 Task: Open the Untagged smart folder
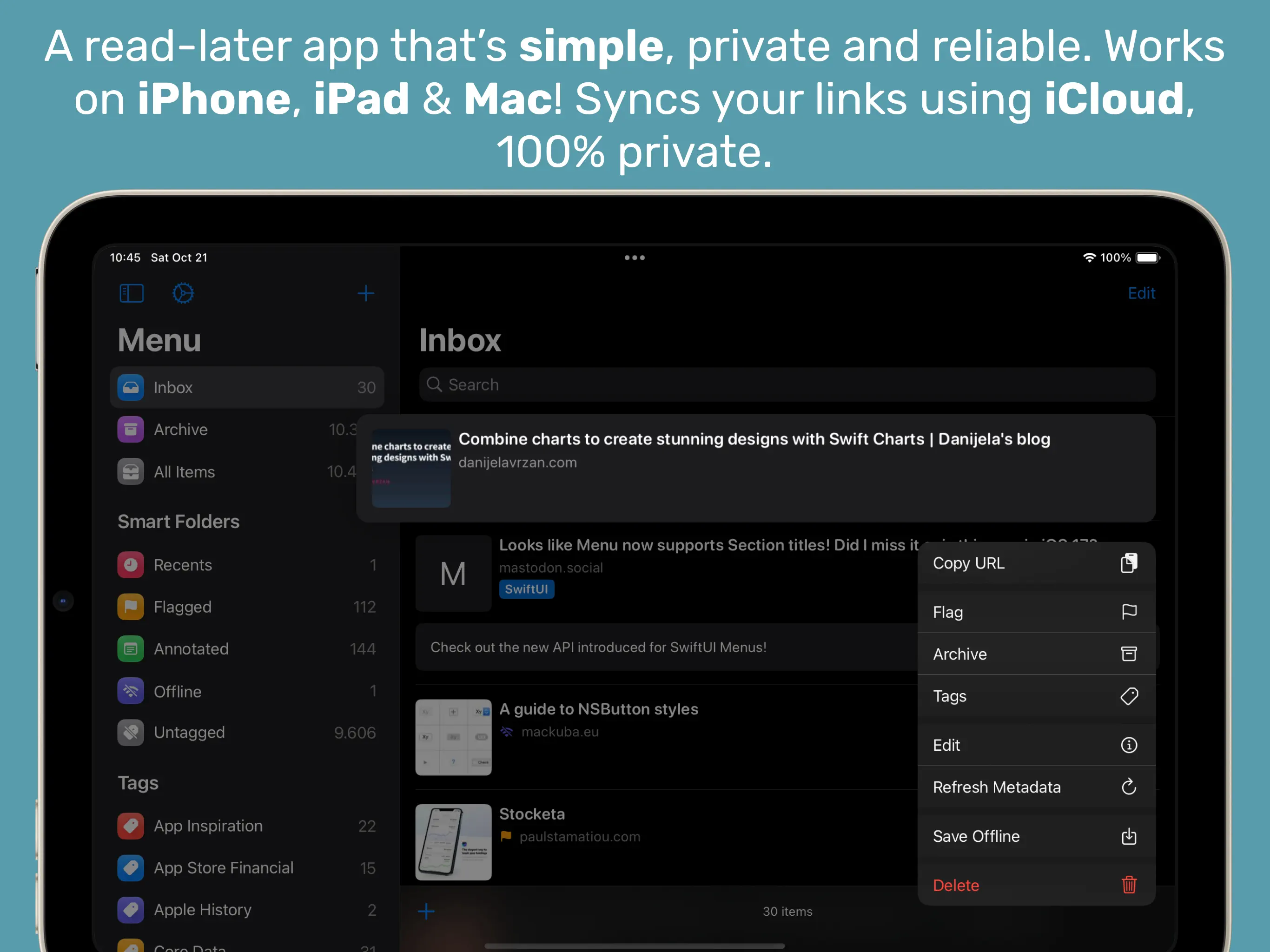pos(190,733)
